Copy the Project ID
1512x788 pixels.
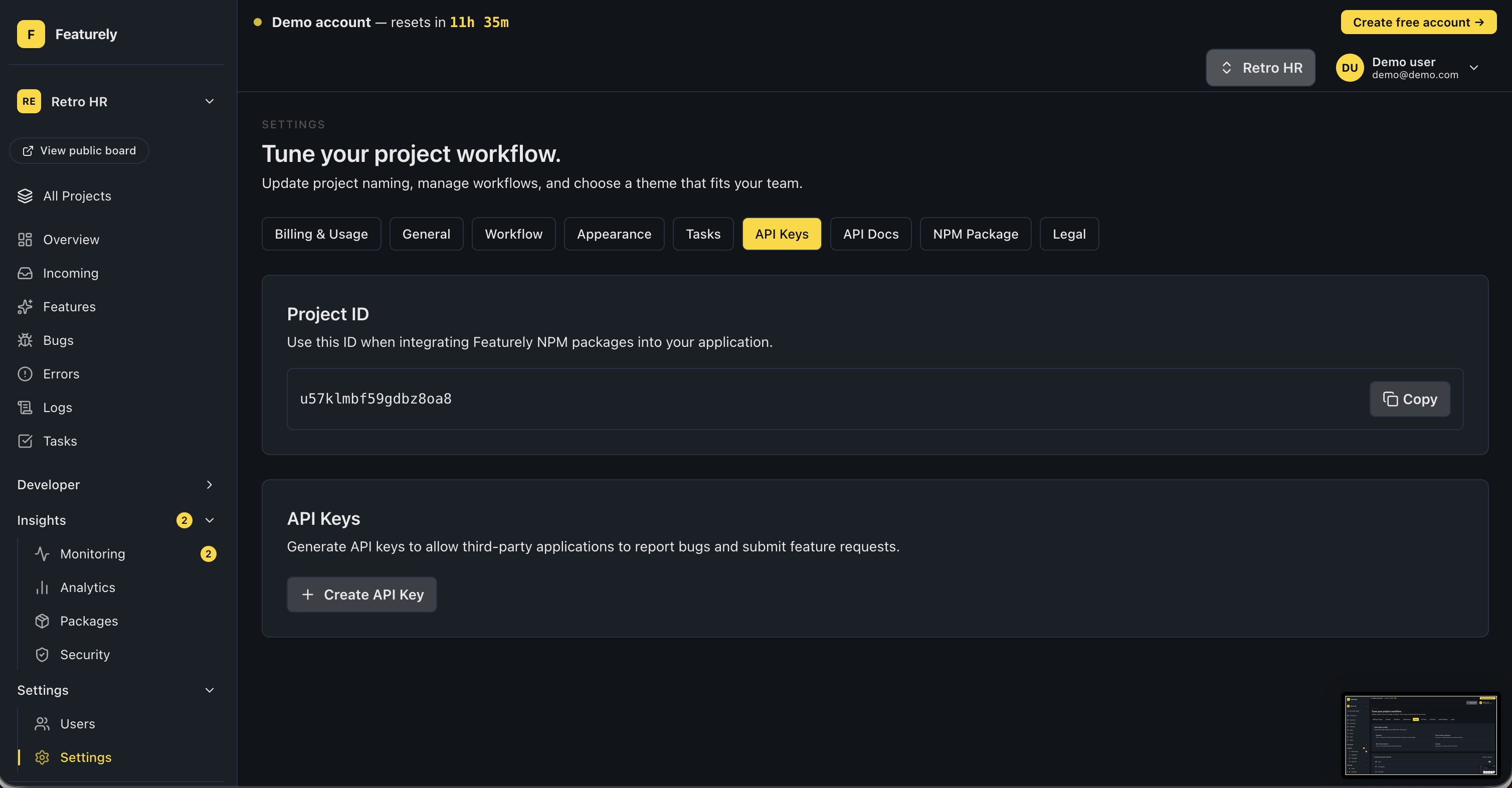point(1409,399)
